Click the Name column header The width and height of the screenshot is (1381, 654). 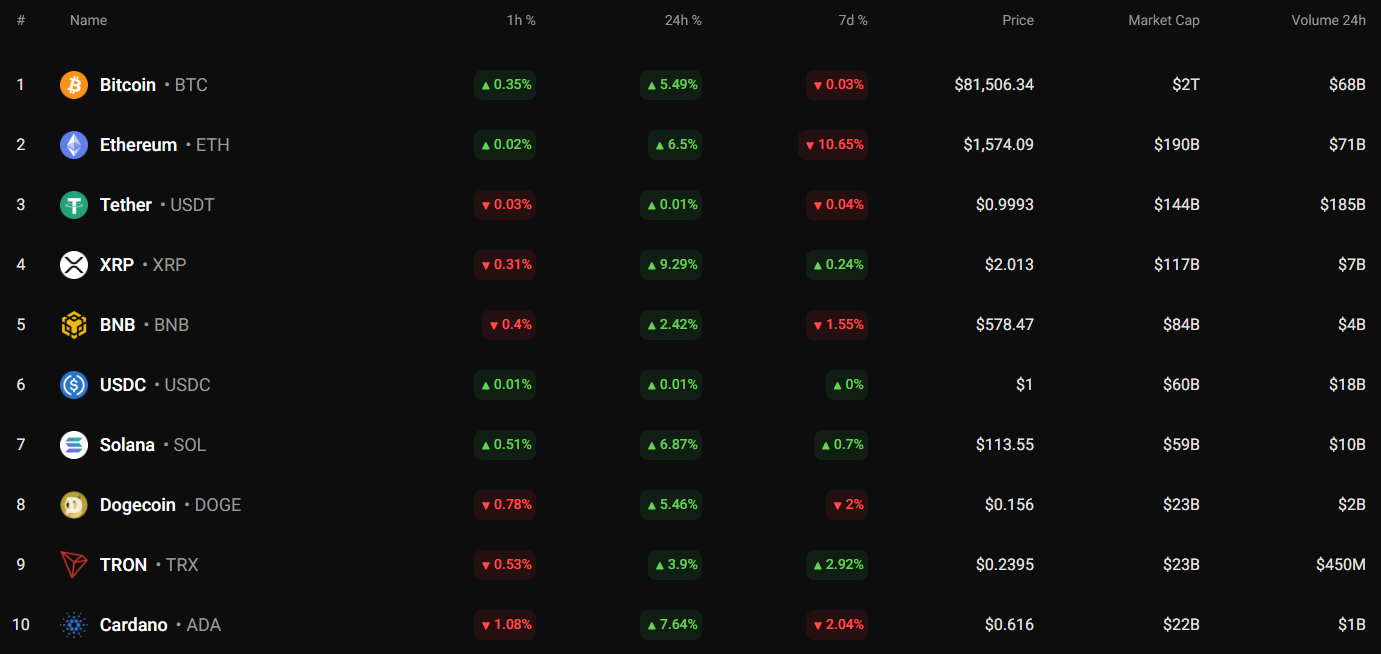coord(88,20)
